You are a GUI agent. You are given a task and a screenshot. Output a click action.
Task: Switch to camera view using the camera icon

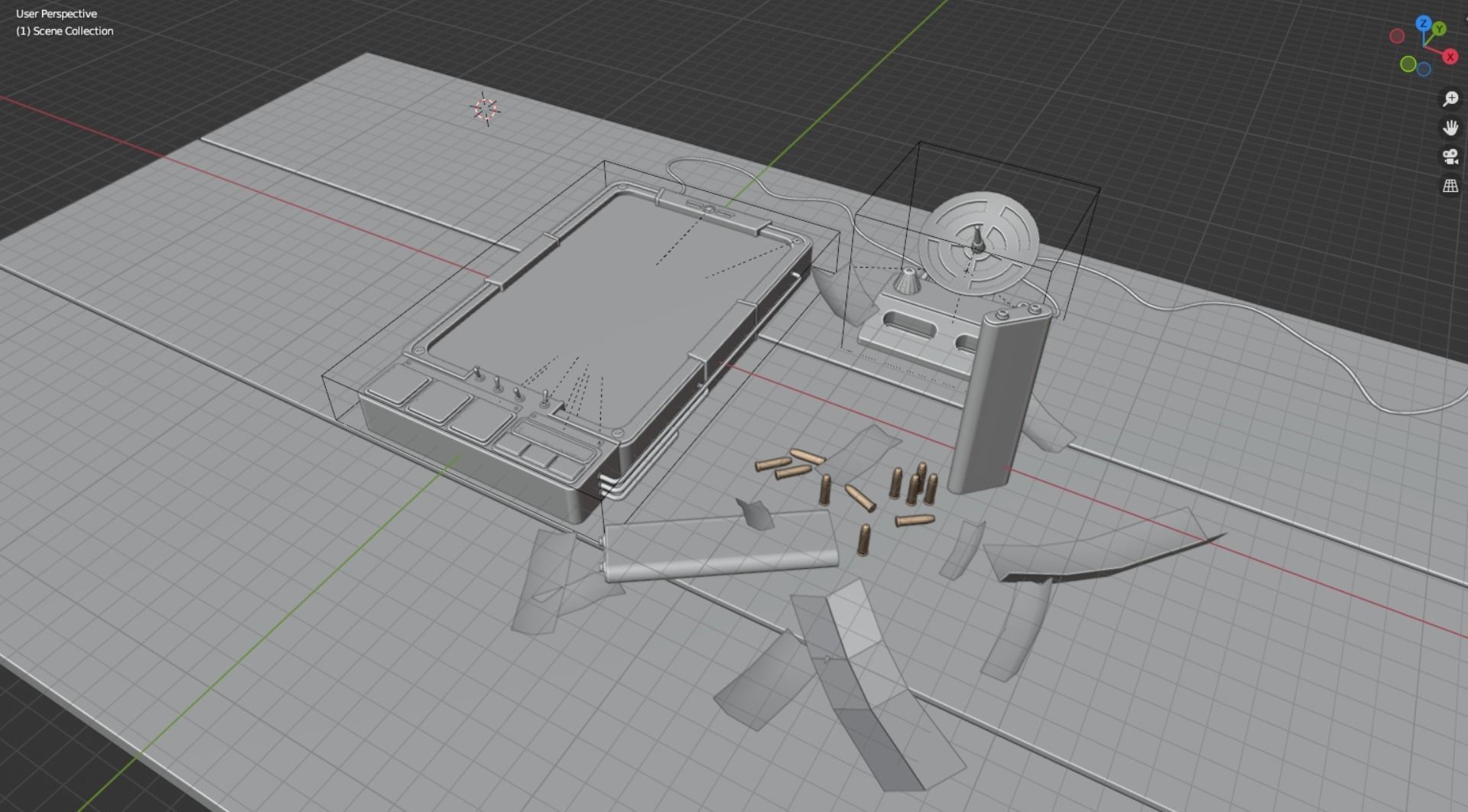pos(1450,155)
